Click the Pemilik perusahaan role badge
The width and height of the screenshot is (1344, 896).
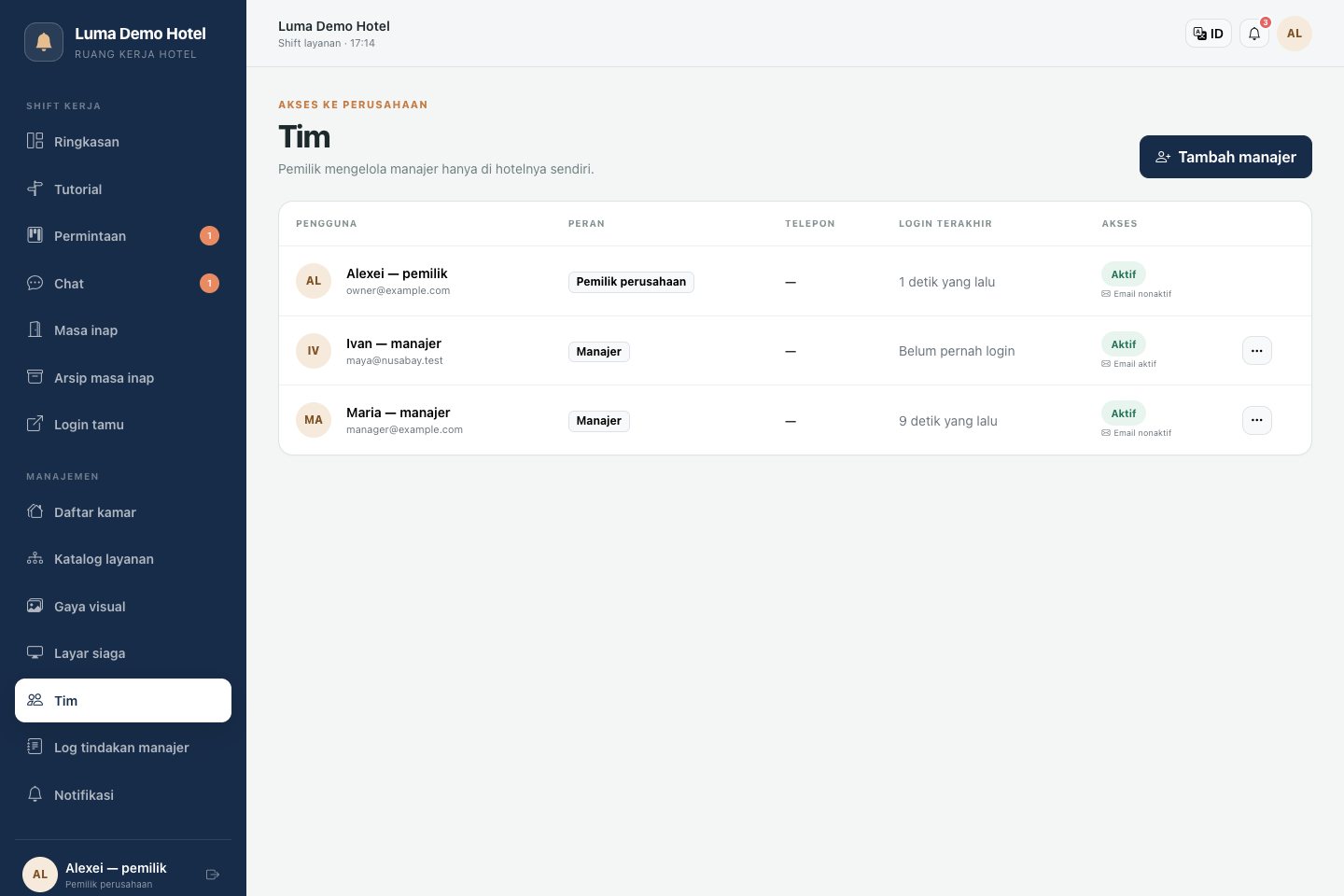pos(631,282)
